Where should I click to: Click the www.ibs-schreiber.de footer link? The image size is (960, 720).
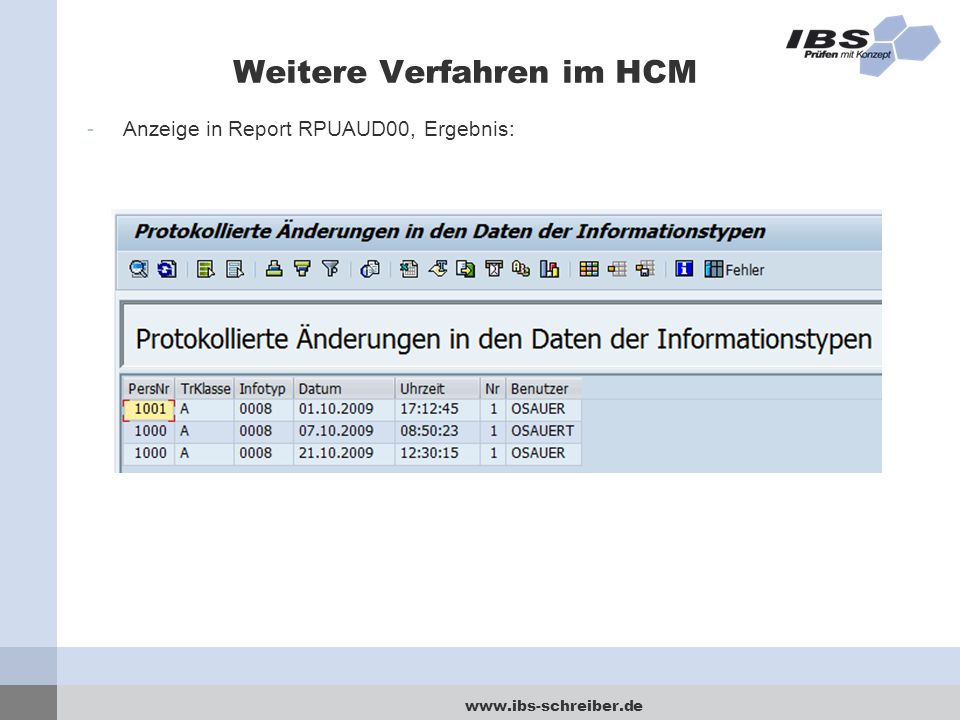click(x=554, y=706)
